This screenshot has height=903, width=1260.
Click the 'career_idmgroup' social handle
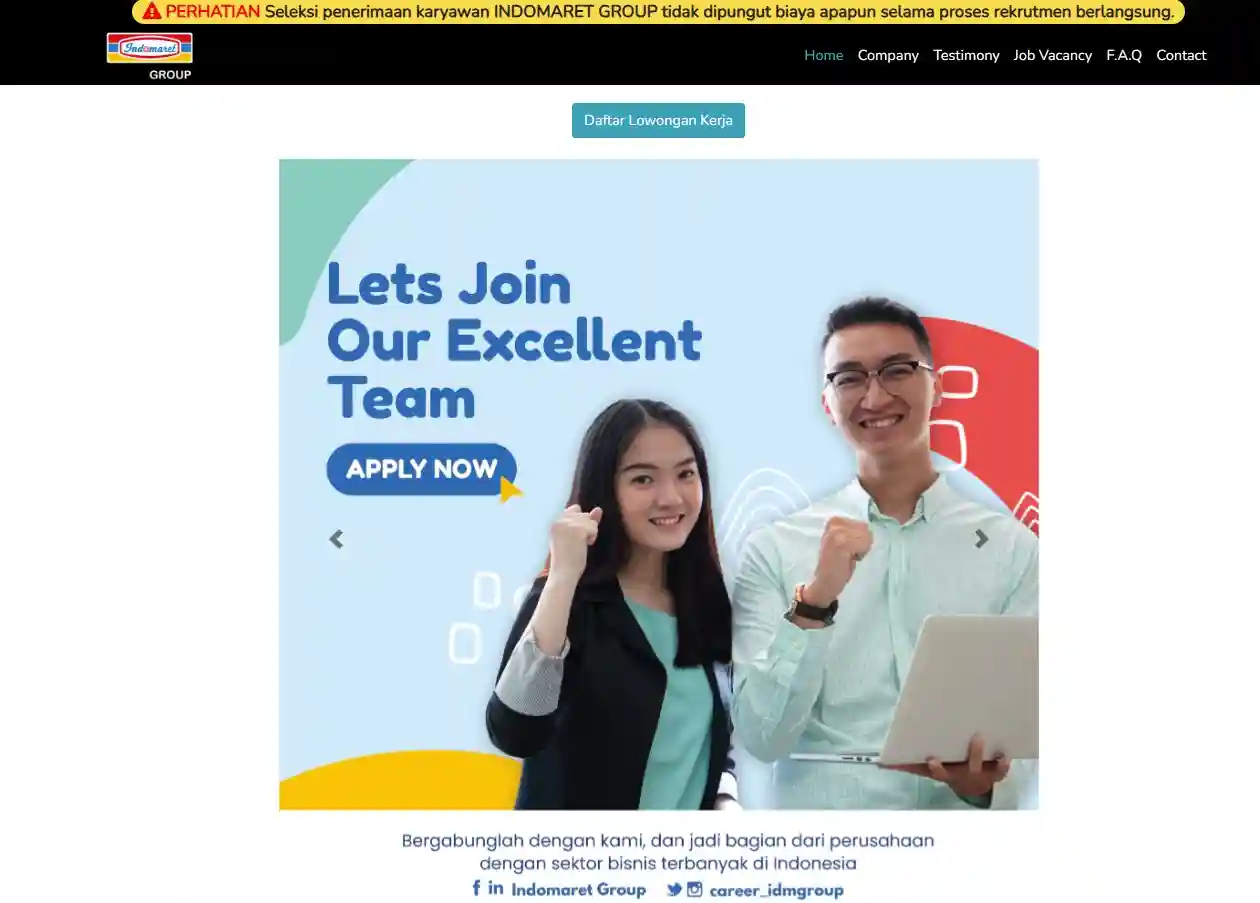tap(777, 890)
